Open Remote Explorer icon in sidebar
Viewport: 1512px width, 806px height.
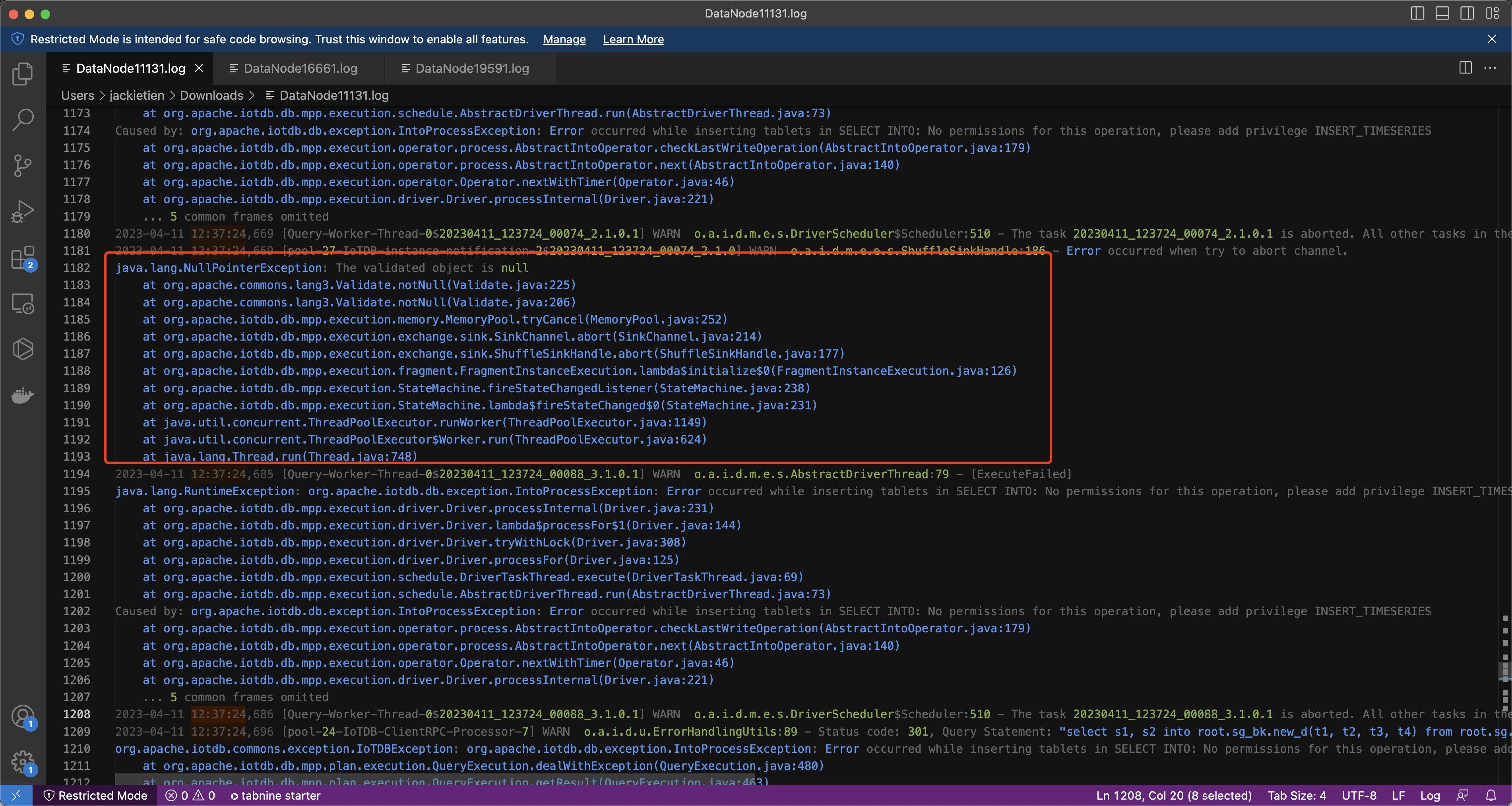tap(22, 304)
